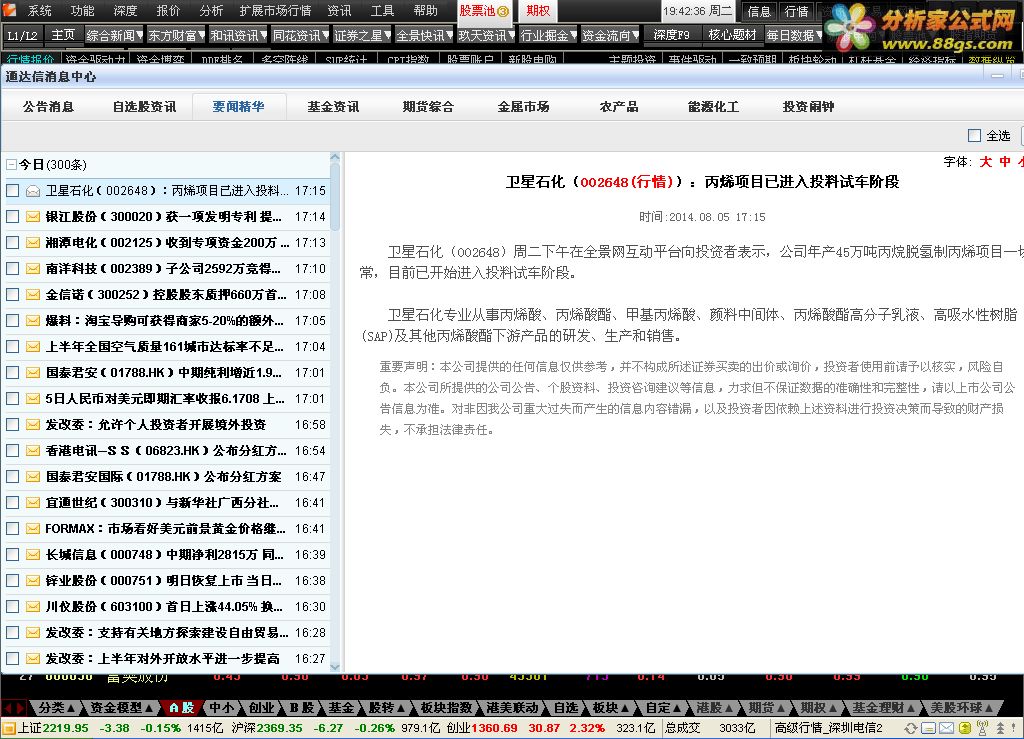This screenshot has height=739, width=1024.
Task: Click the application logo icon at top-left
Action: point(10,10)
